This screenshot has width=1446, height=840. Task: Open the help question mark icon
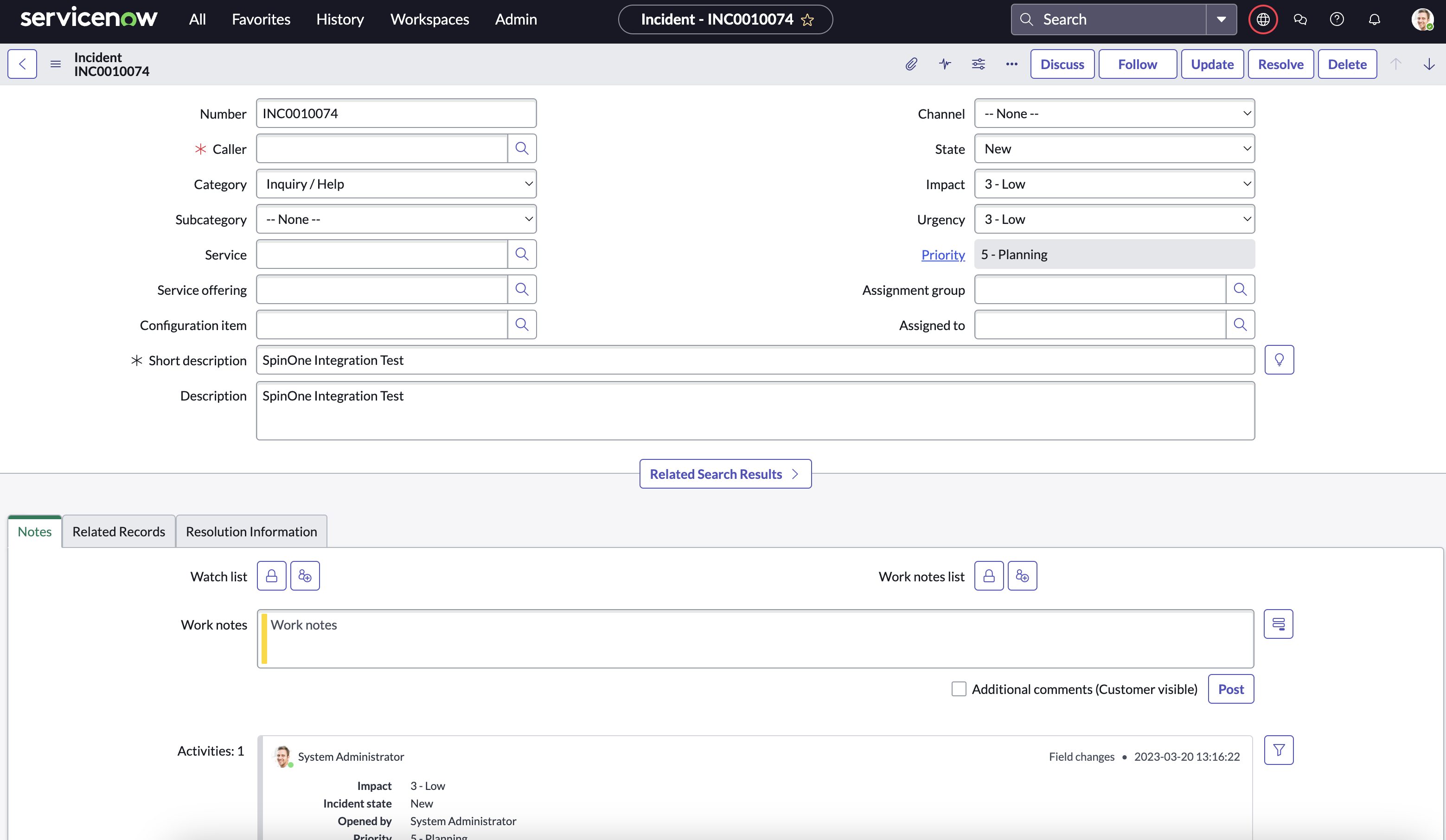click(1337, 19)
